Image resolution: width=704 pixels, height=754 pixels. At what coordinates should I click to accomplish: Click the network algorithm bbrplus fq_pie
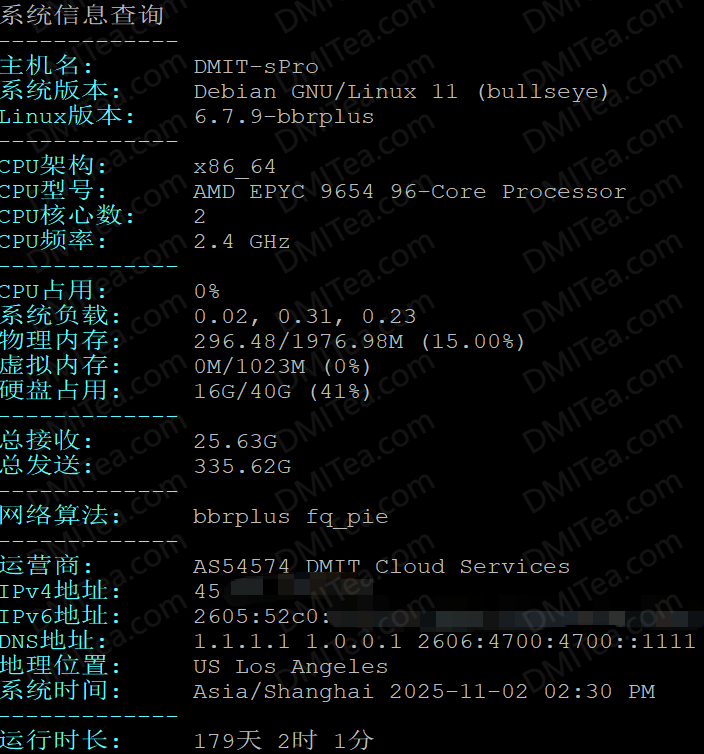tap(290, 517)
